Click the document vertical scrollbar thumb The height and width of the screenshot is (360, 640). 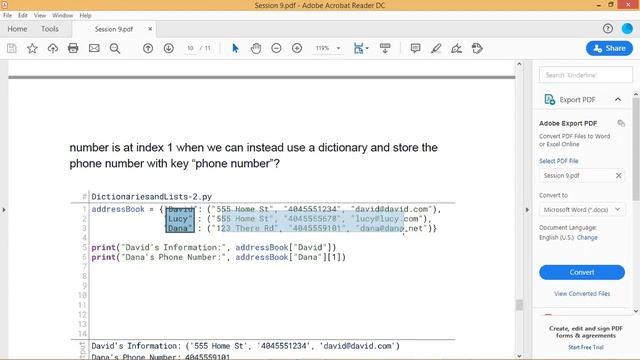pos(519,305)
